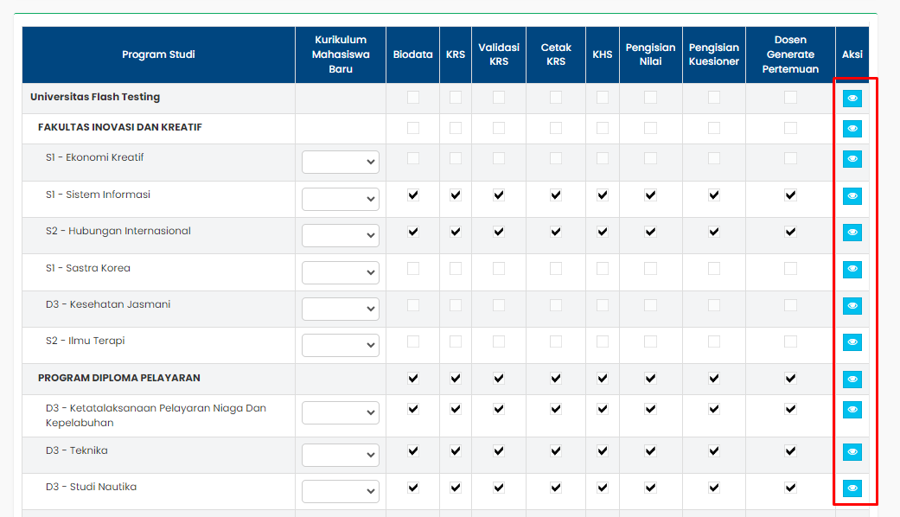
Task: View details of Fakultas Inovasi dan Kreatif
Action: pyautogui.click(x=852, y=128)
